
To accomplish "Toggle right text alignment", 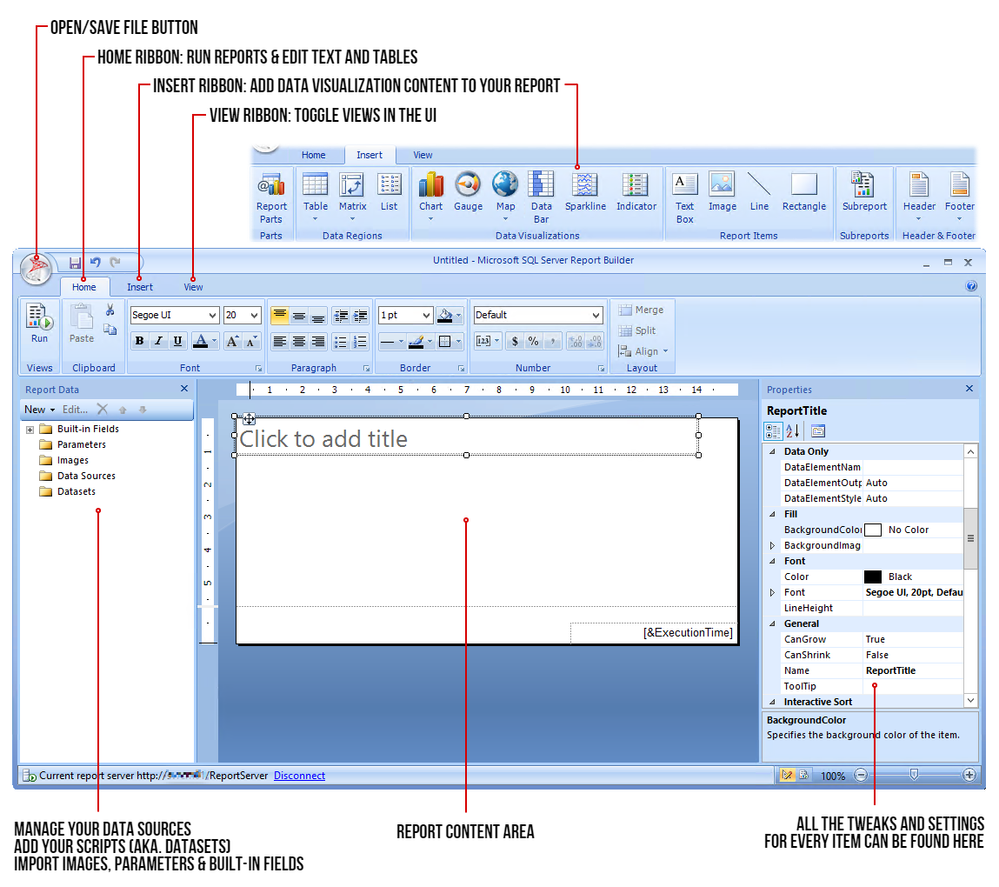I will (x=319, y=342).
